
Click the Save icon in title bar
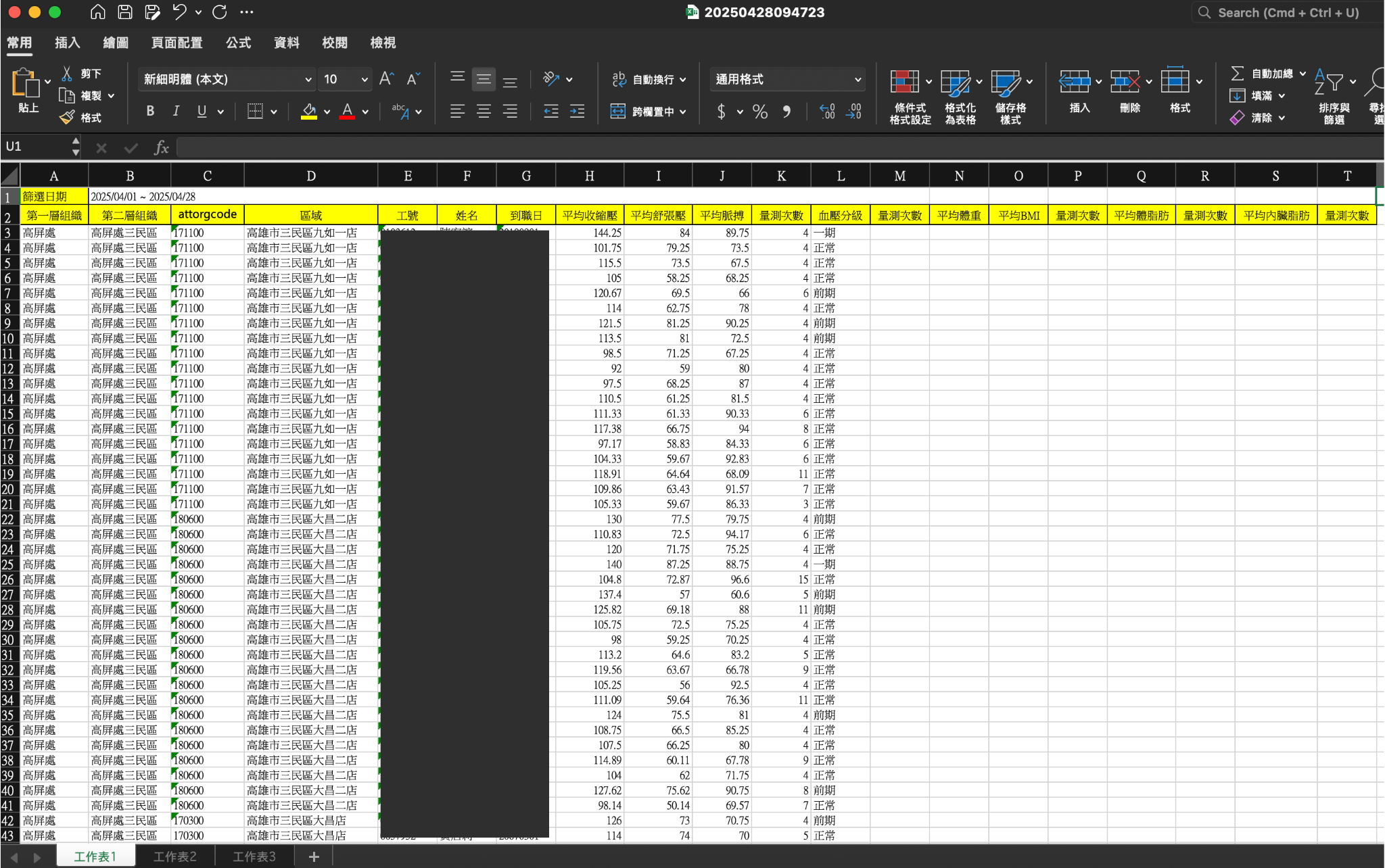click(x=125, y=12)
